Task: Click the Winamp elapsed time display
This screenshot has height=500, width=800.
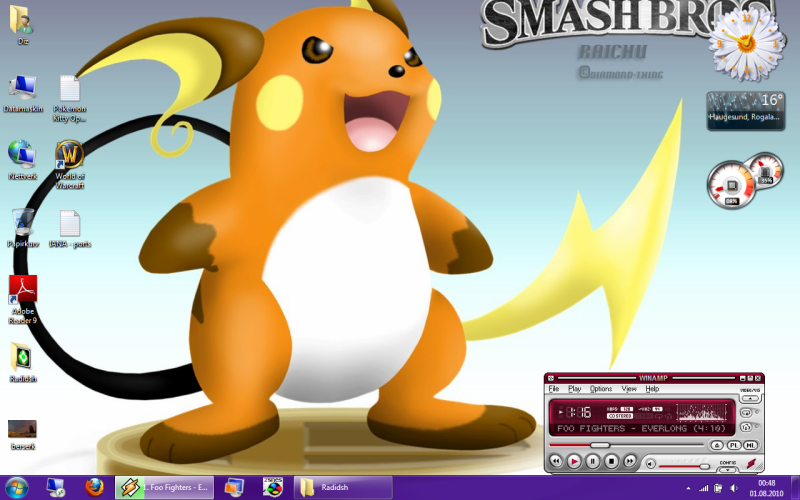Action: [579, 412]
